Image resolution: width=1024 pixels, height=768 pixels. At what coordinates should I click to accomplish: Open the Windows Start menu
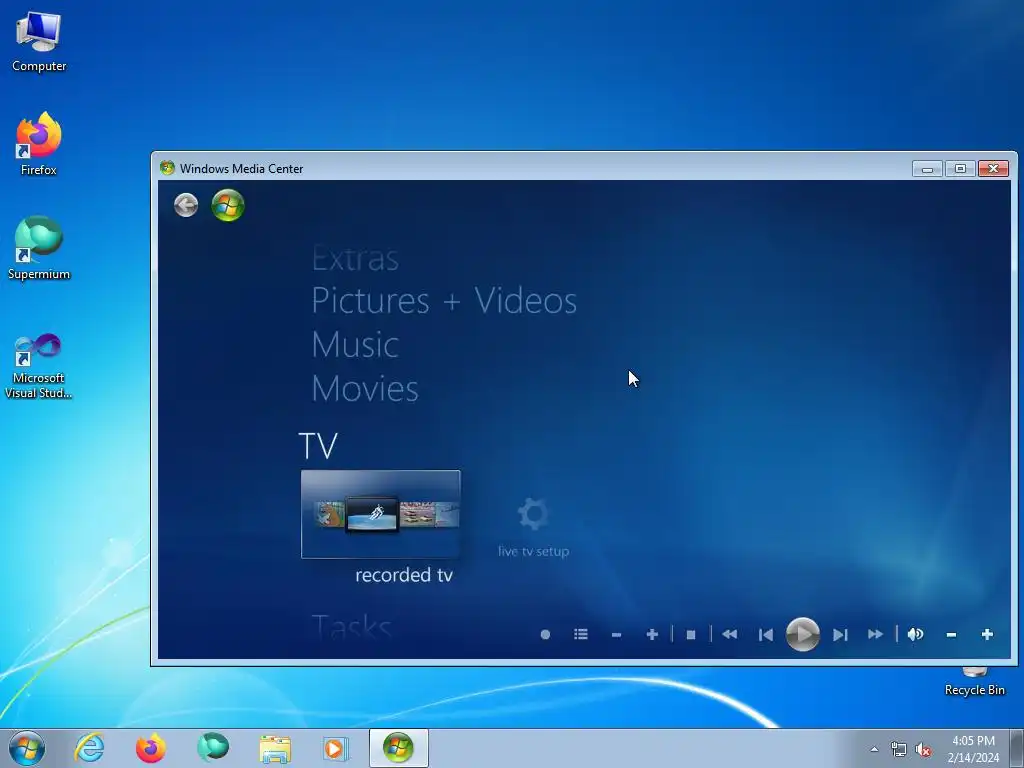(x=27, y=748)
